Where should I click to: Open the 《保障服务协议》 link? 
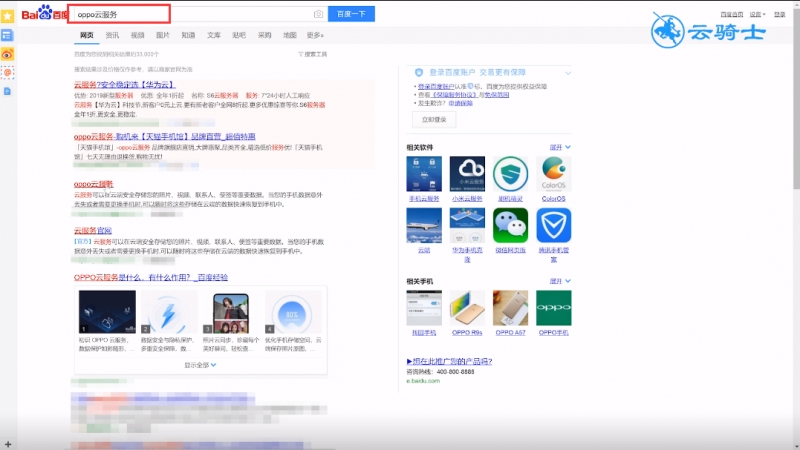(454, 95)
